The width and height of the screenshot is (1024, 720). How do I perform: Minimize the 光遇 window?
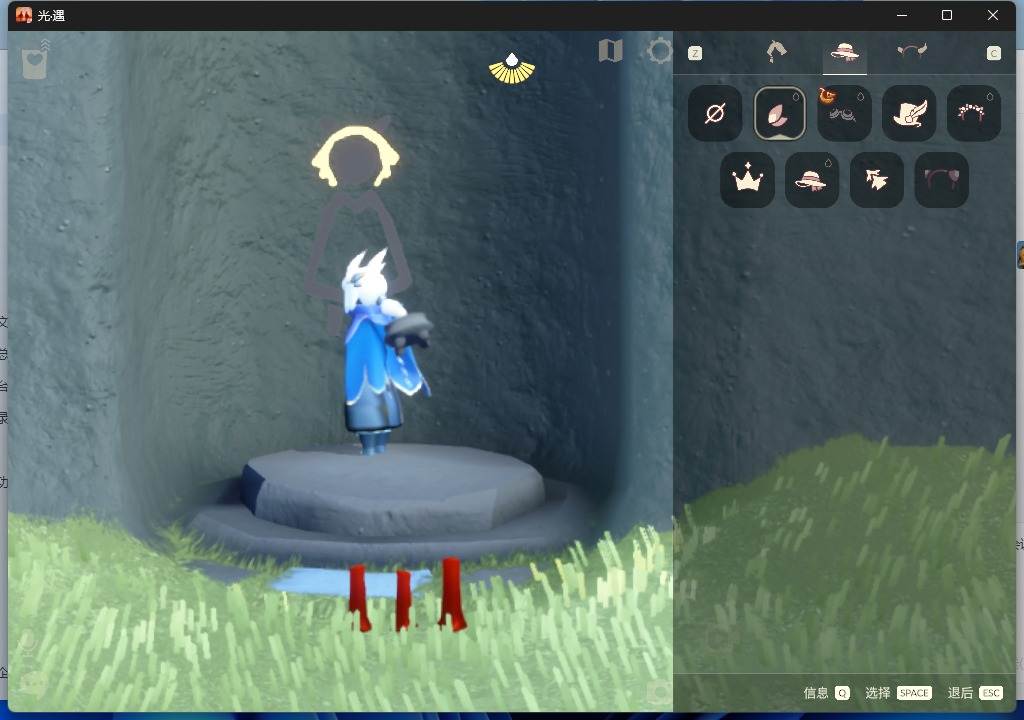point(902,15)
